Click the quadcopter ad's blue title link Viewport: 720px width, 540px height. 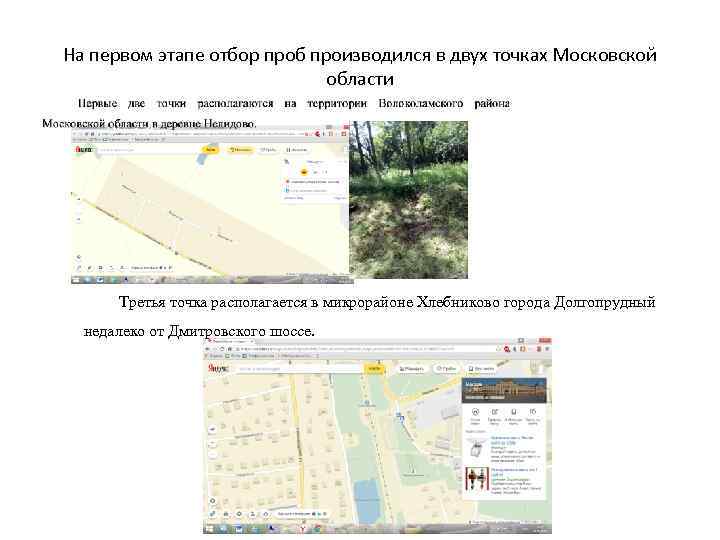(512, 440)
